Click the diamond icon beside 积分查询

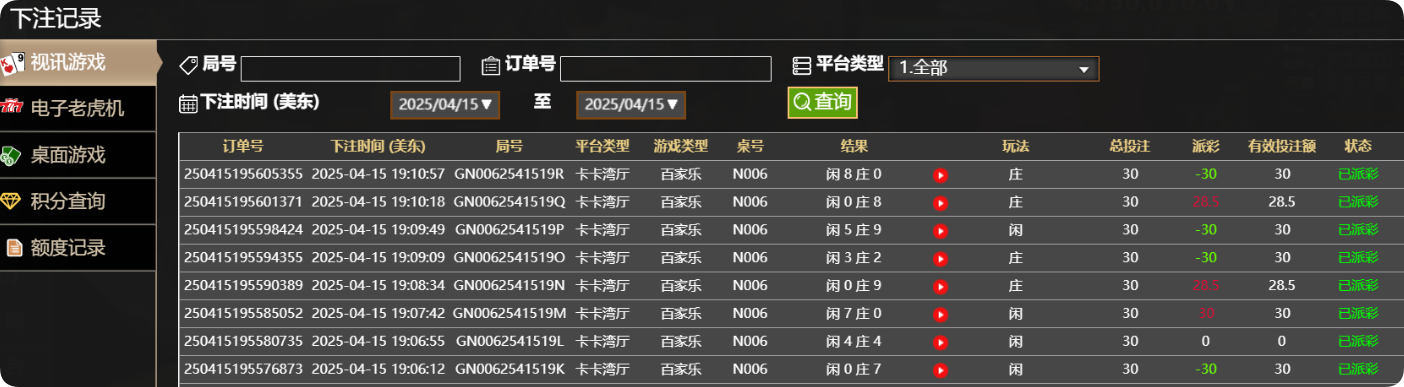pos(12,201)
